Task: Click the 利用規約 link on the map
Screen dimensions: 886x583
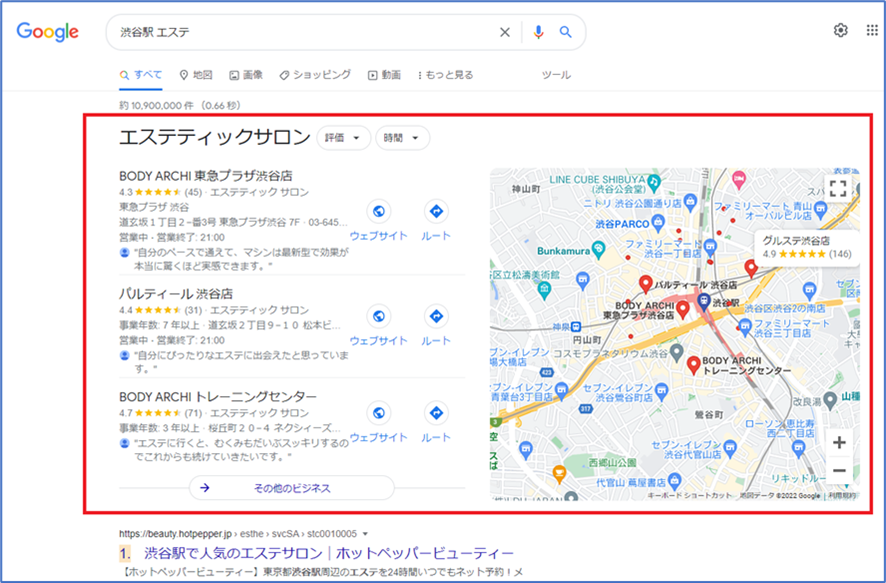Action: 842,495
